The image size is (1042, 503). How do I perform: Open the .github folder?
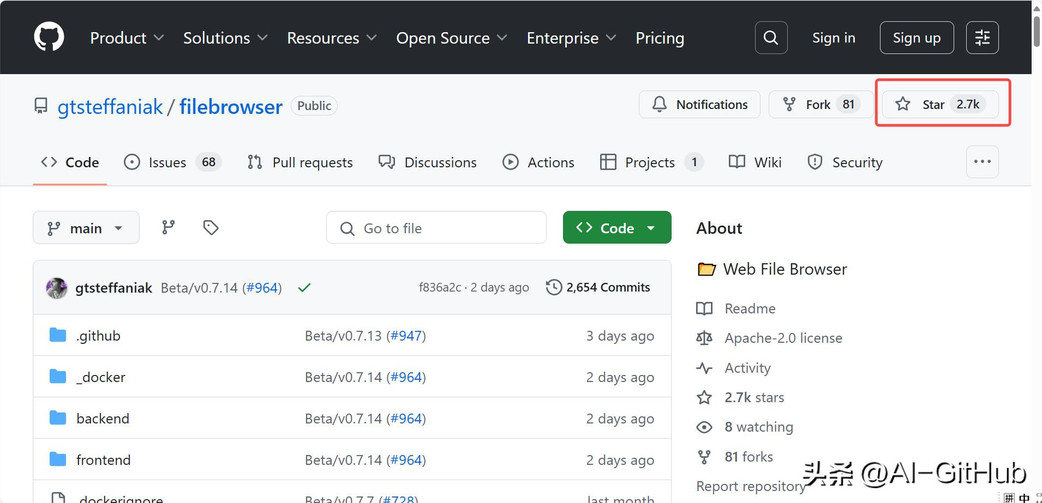pos(98,336)
